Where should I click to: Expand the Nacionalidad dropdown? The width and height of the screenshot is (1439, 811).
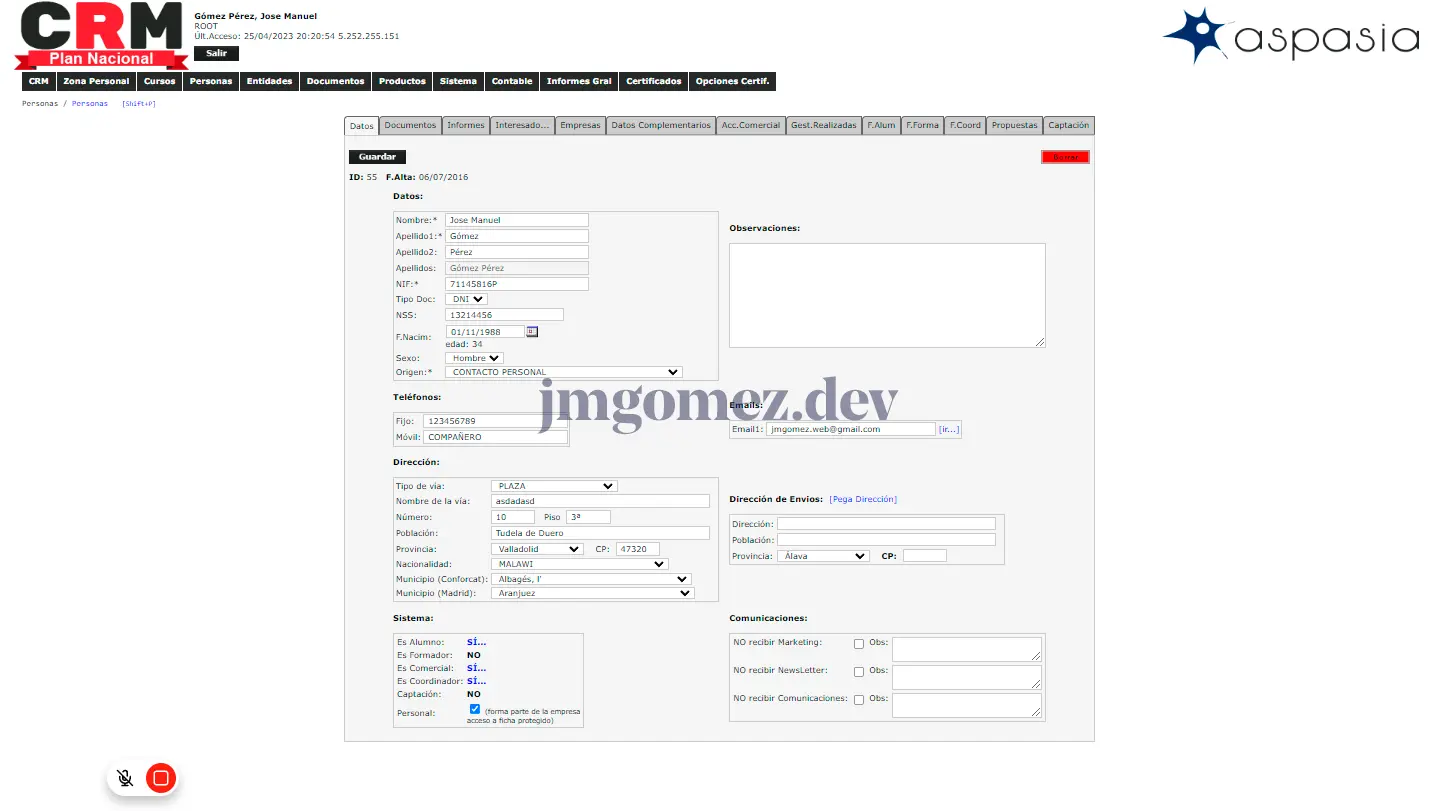coord(579,564)
